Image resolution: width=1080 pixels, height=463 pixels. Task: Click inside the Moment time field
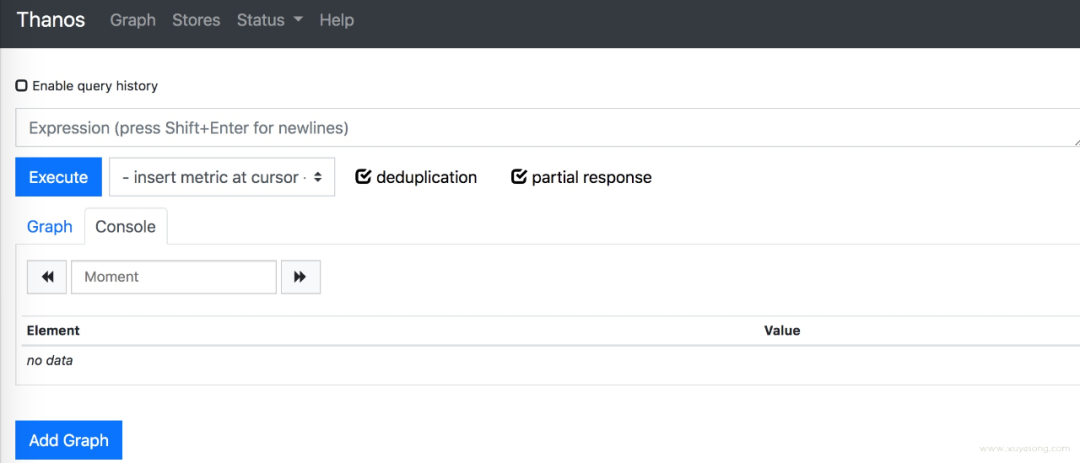pos(173,277)
